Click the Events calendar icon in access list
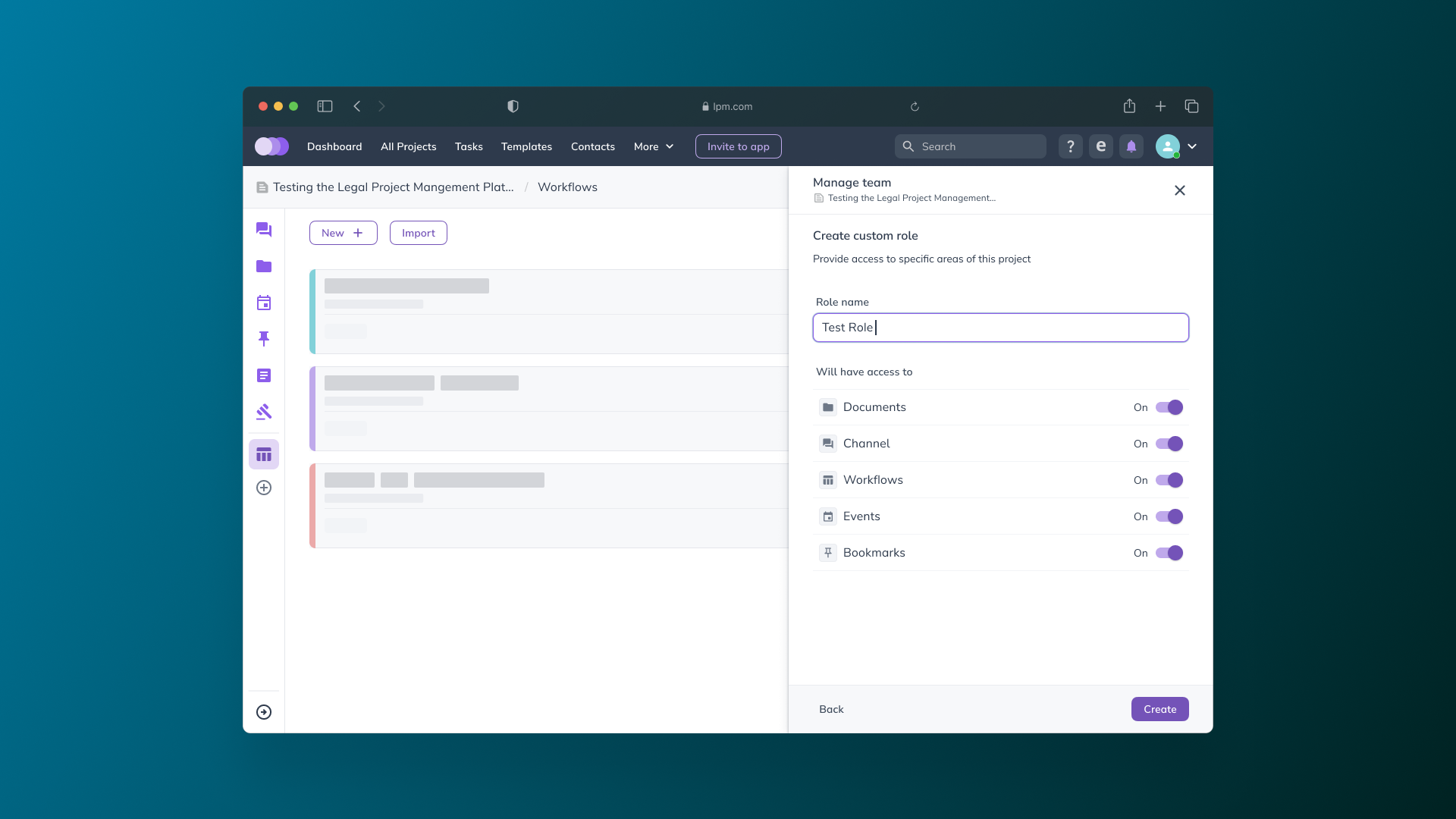This screenshot has height=819, width=1456. point(828,516)
